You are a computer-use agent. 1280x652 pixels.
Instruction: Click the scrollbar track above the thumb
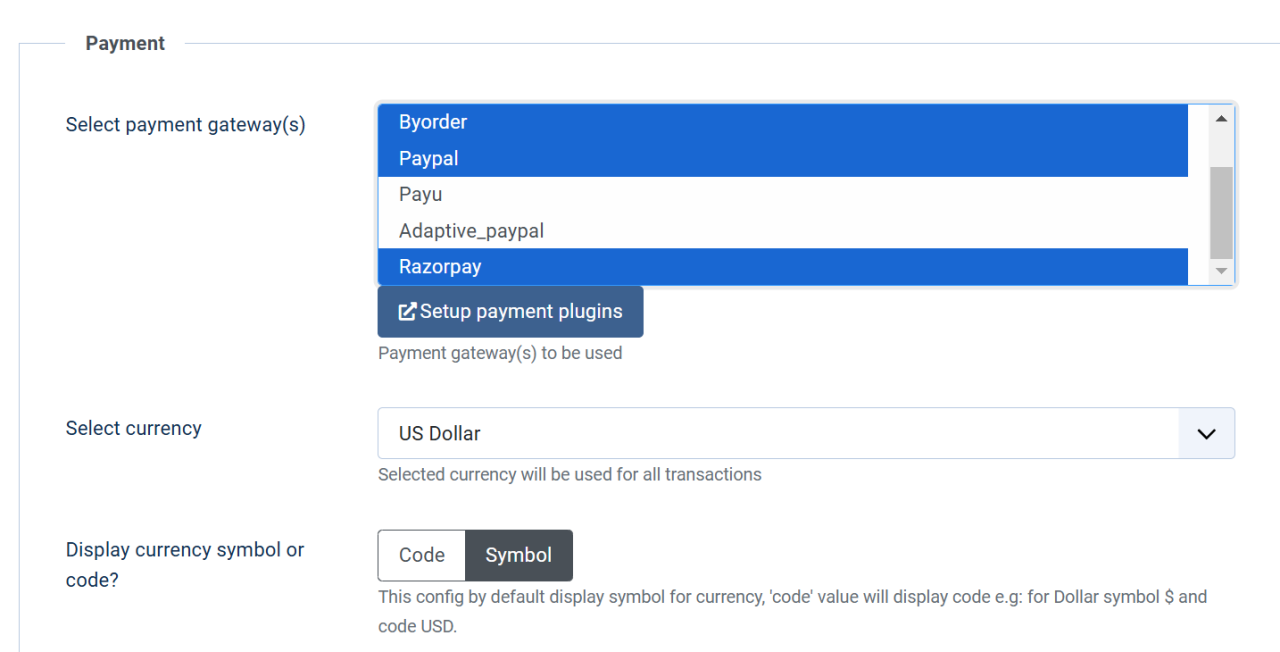pos(1221,148)
